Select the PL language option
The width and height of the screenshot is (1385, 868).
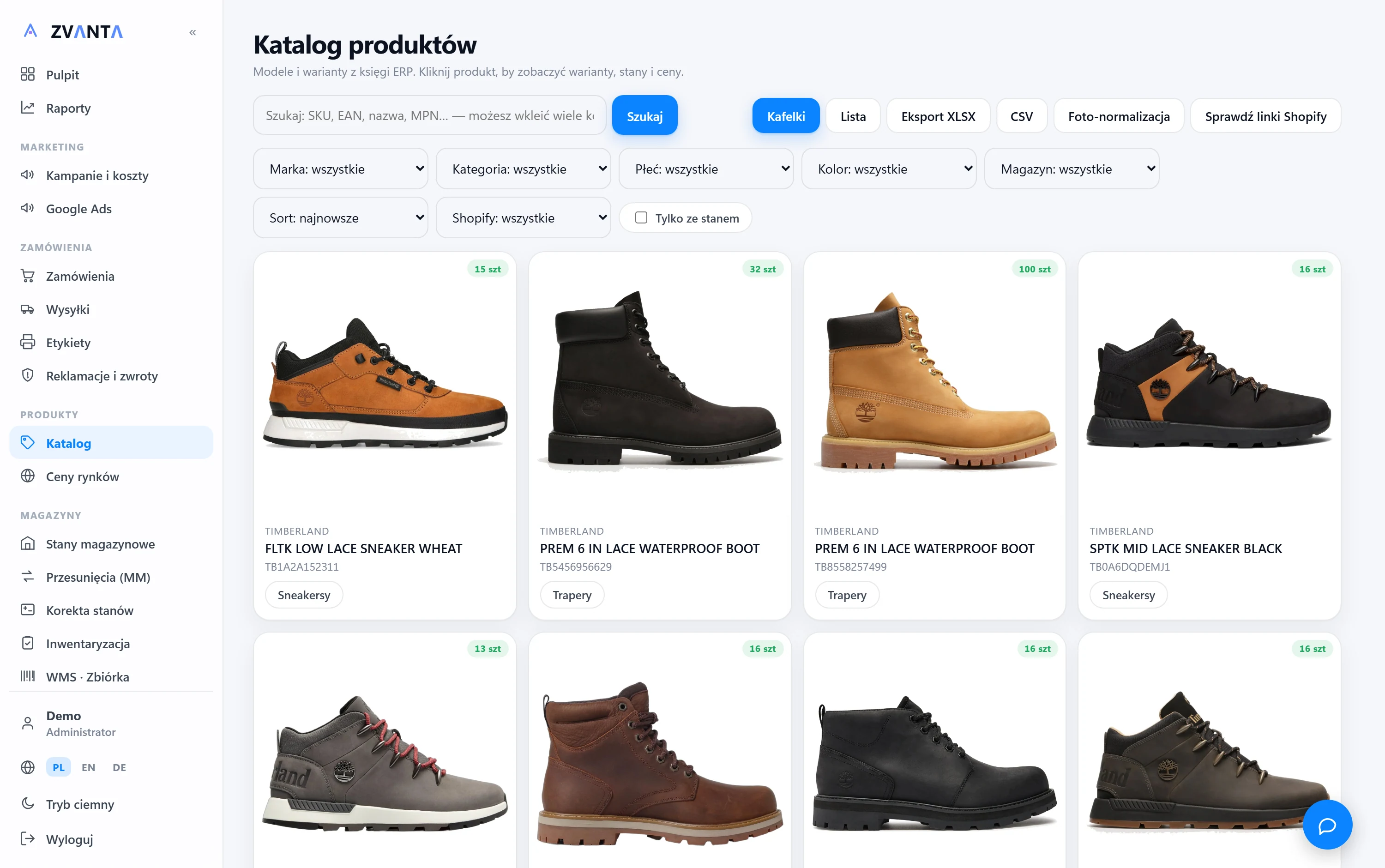pyautogui.click(x=59, y=767)
